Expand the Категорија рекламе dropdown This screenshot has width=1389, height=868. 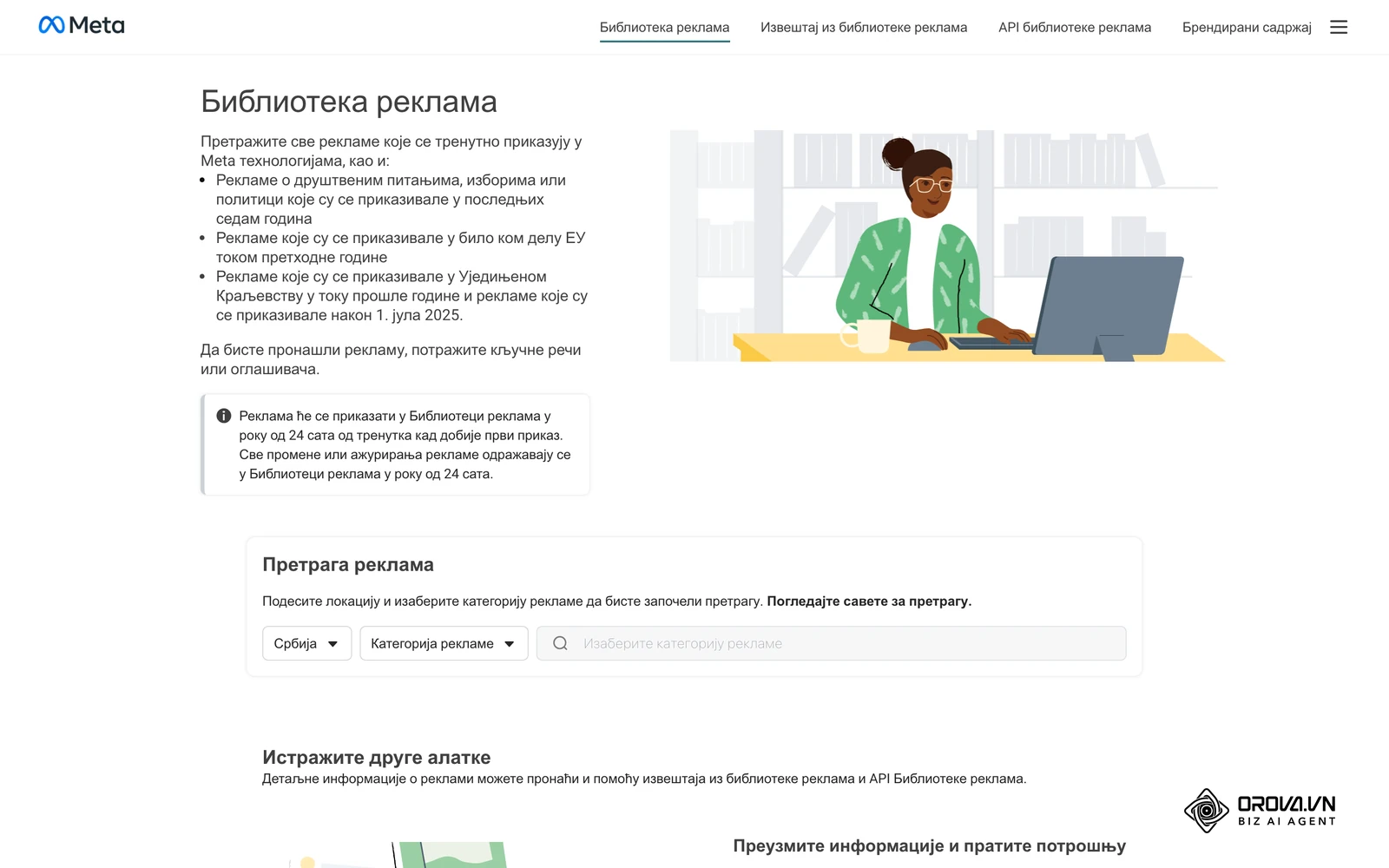[x=444, y=643]
